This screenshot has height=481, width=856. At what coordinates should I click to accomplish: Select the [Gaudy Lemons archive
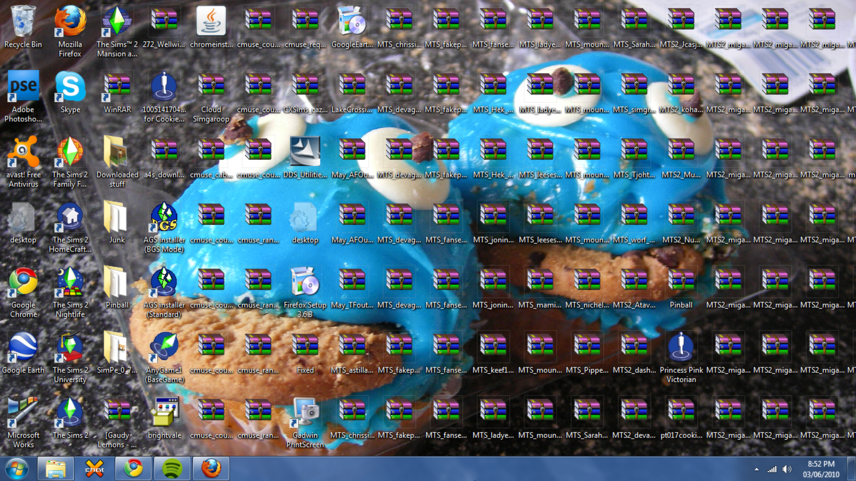[x=117, y=422]
